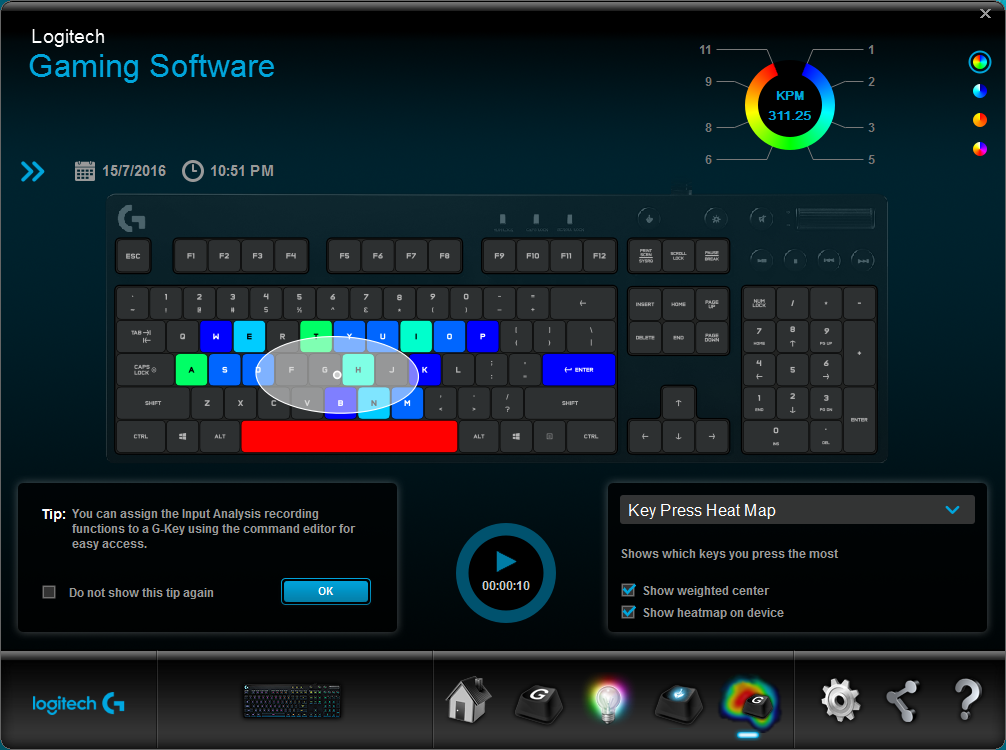The height and width of the screenshot is (750, 1006).
Task: Click the U key on heatmap
Action: [x=382, y=336]
